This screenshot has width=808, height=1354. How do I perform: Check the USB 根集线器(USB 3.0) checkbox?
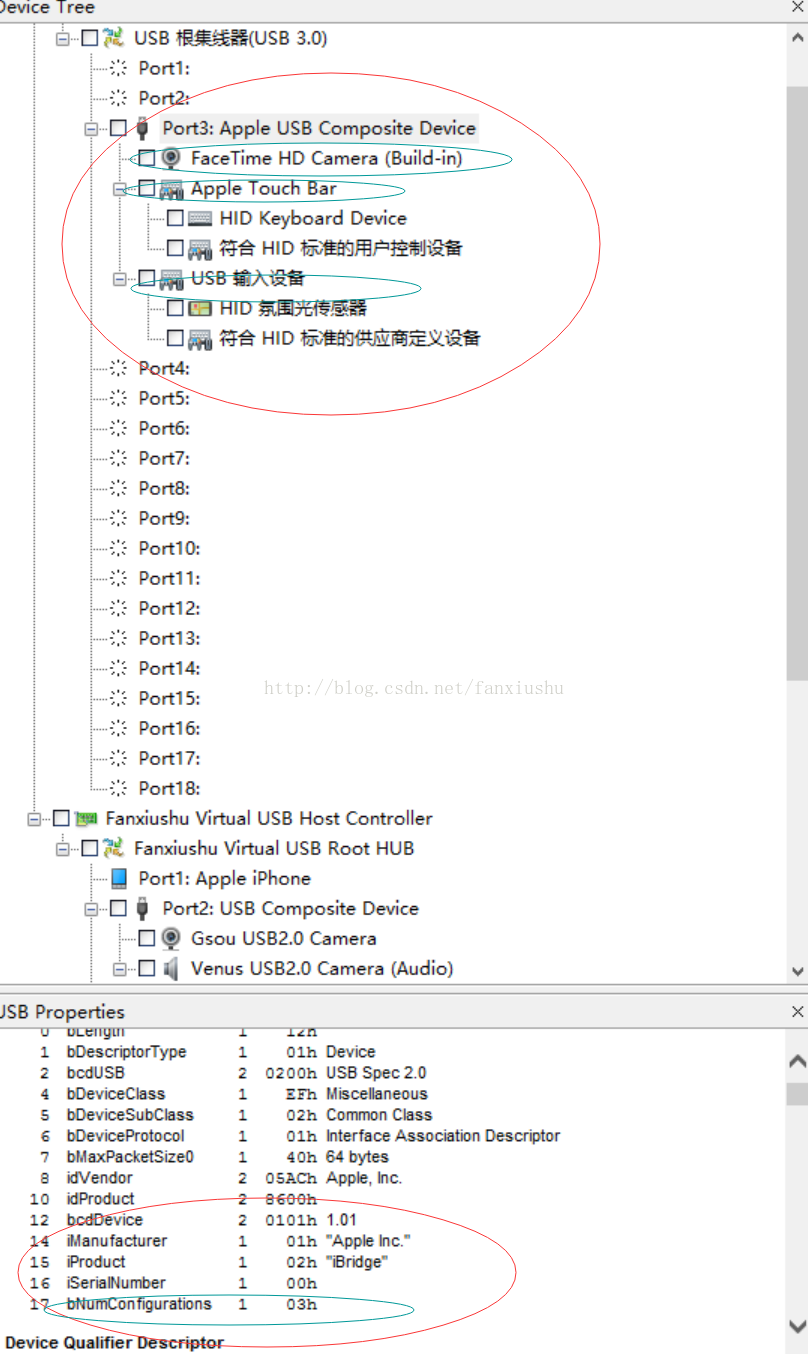[x=90, y=38]
